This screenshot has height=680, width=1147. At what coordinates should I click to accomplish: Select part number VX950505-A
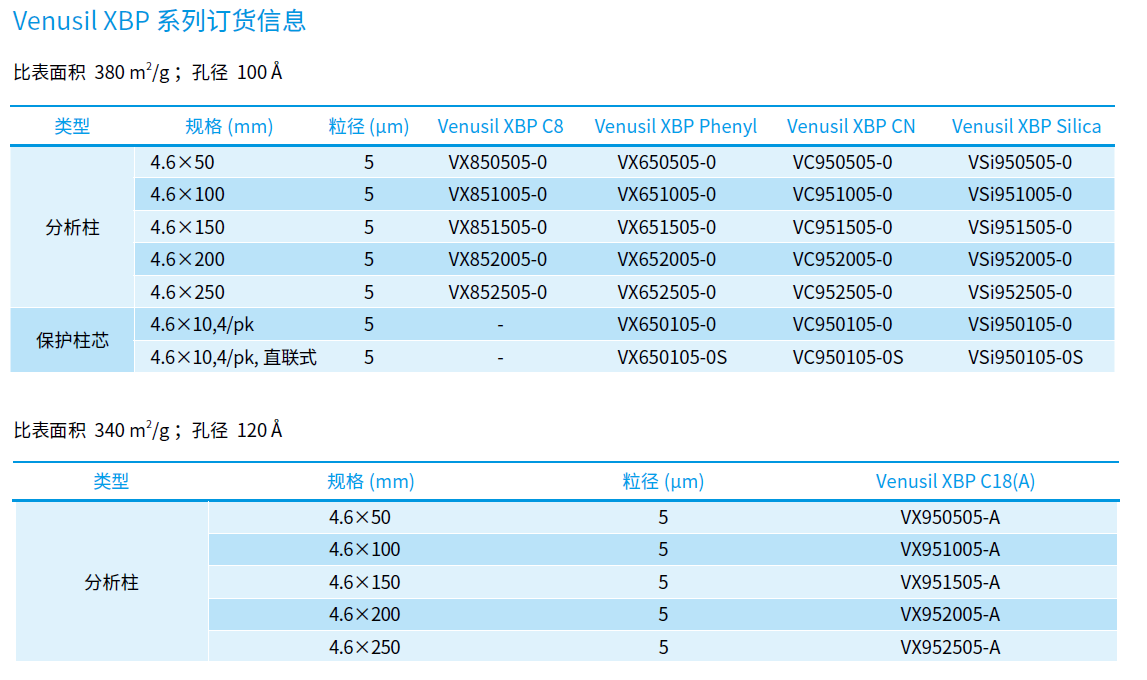point(950,518)
